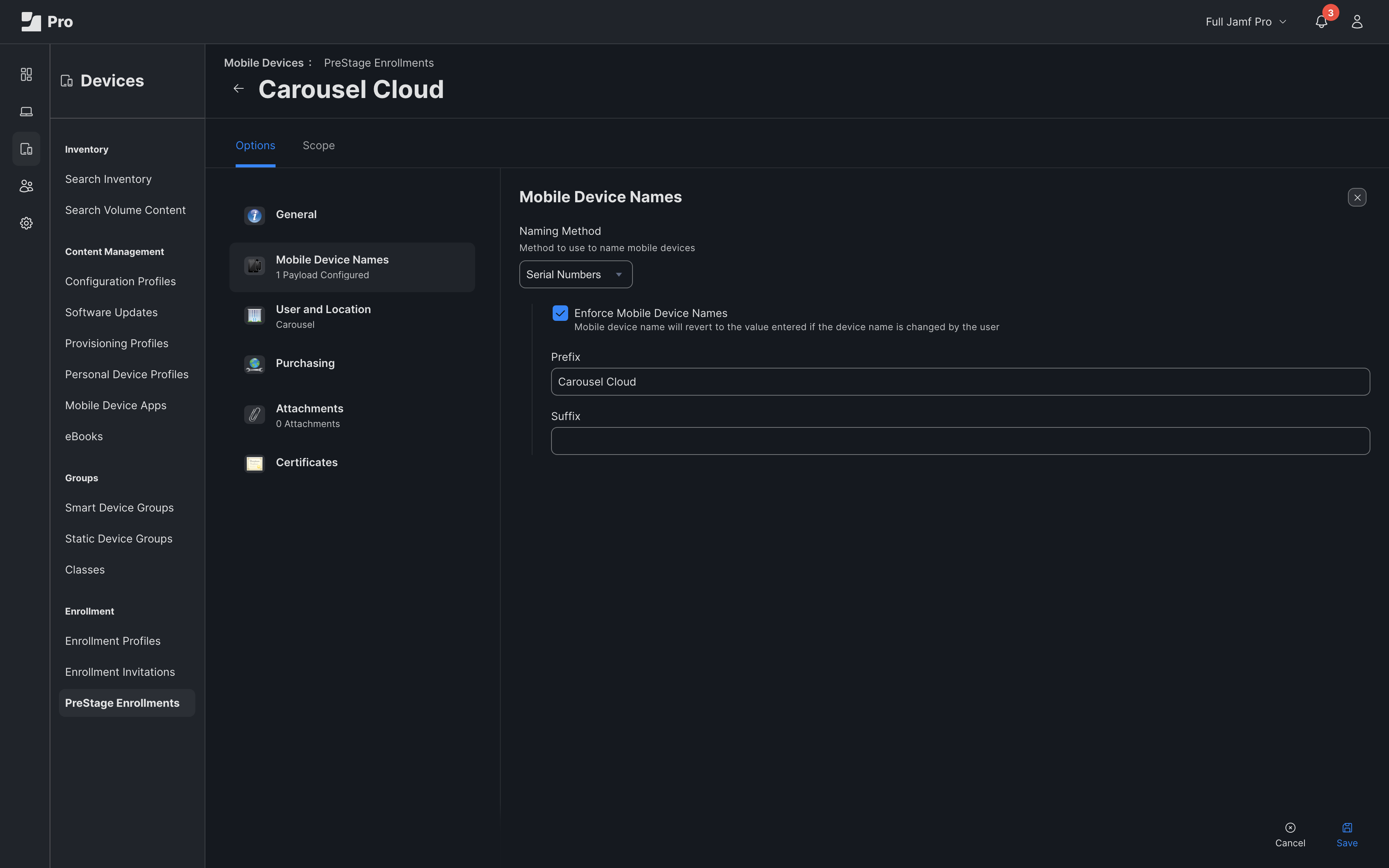Select the Certificates payload label
Screen dimensions: 1389x868
[x=307, y=463]
